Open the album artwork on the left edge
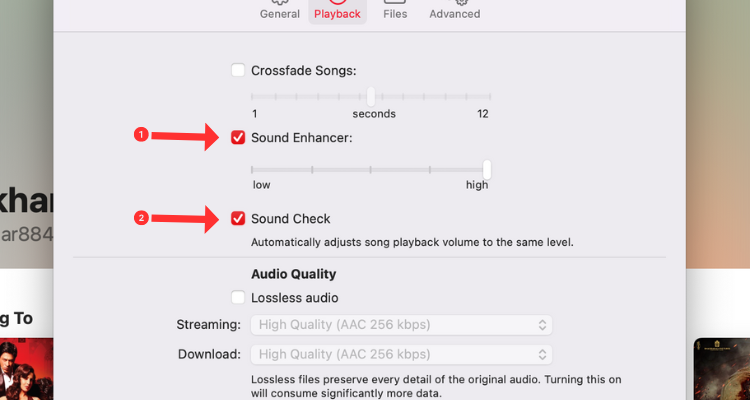 26,368
